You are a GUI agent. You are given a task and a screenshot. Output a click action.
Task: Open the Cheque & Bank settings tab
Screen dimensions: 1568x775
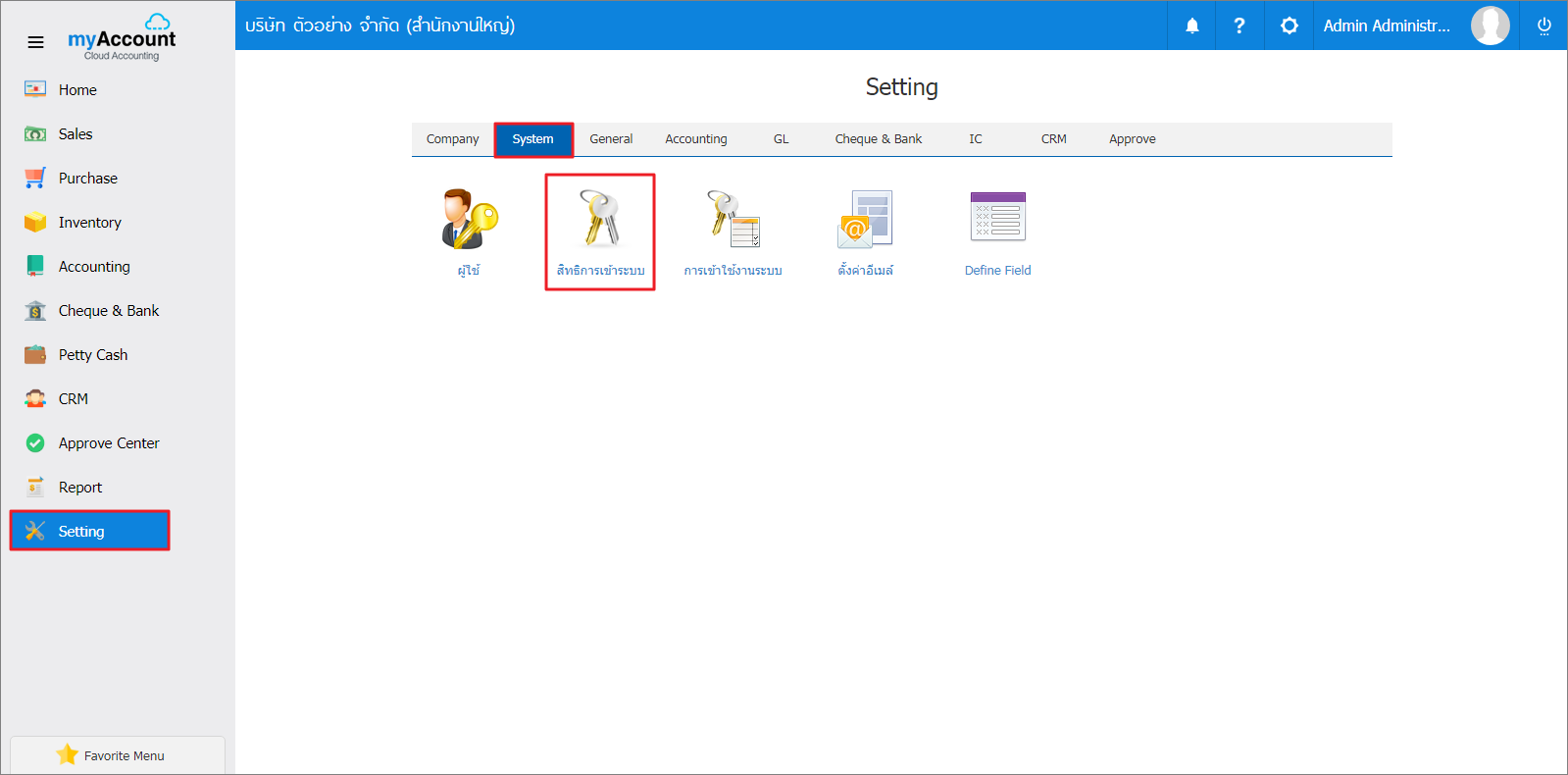[879, 139]
